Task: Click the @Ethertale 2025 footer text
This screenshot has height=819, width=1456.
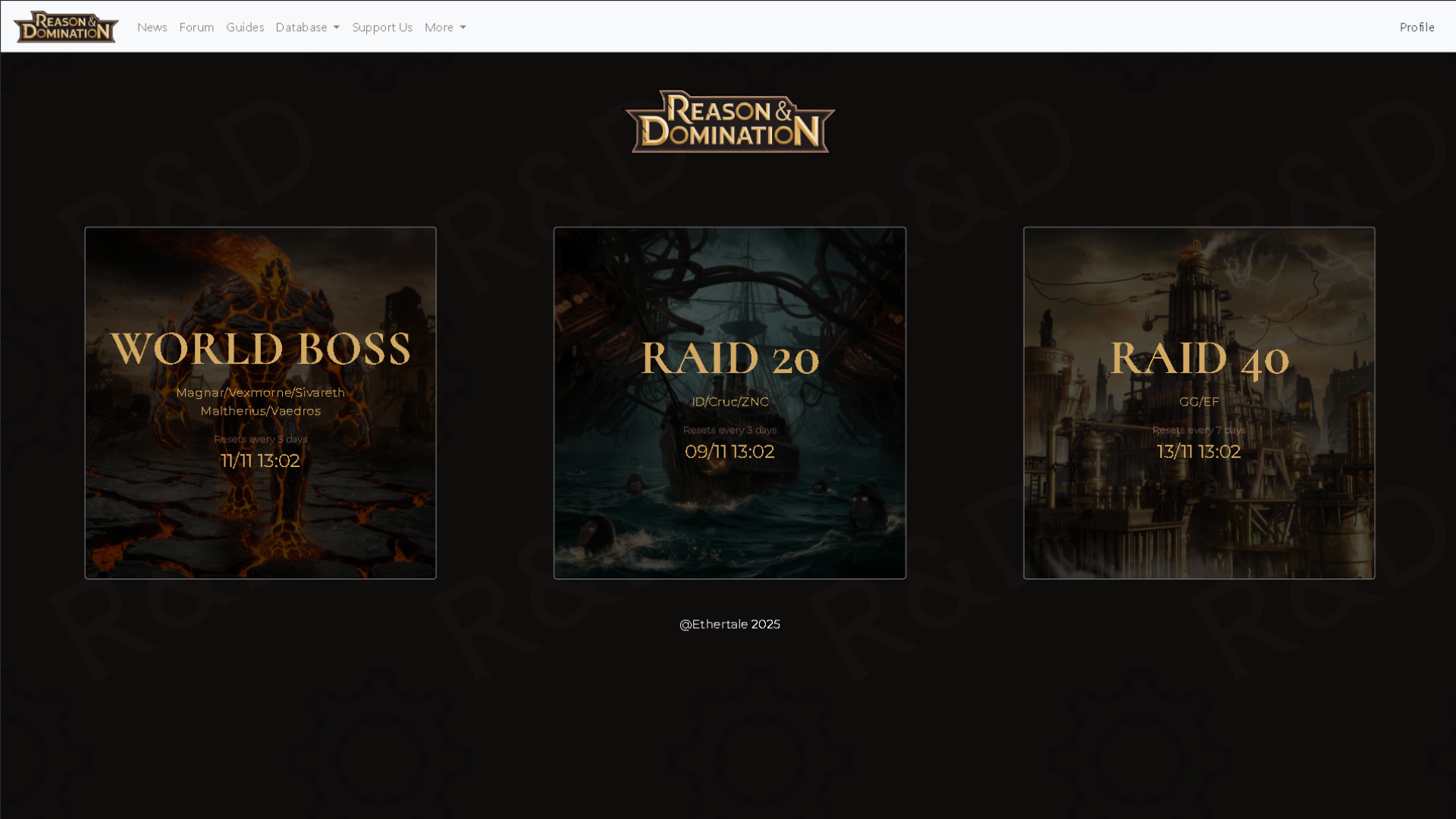Action: 730,623
